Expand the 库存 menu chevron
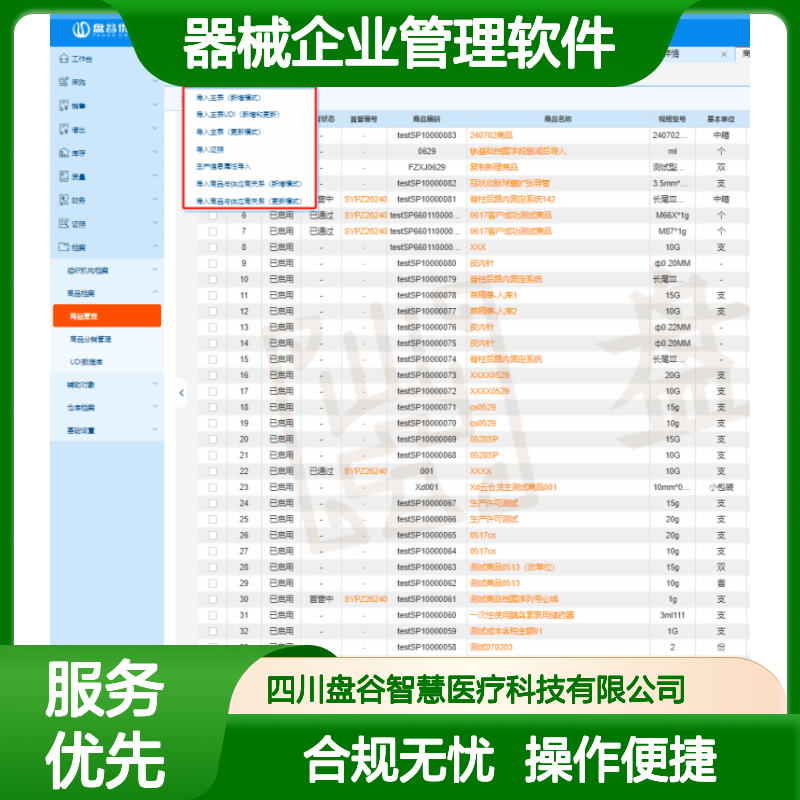The height and width of the screenshot is (800, 800). pyautogui.click(x=155, y=152)
